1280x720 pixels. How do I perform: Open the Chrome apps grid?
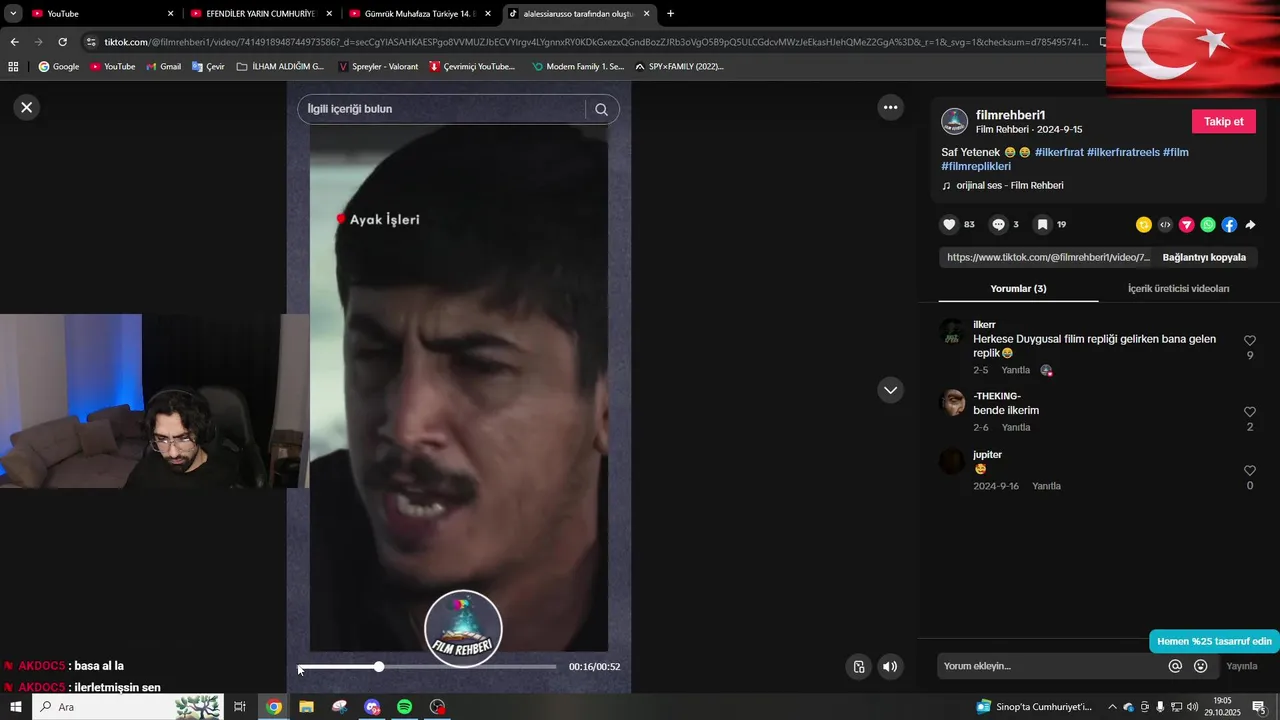[x=13, y=66]
